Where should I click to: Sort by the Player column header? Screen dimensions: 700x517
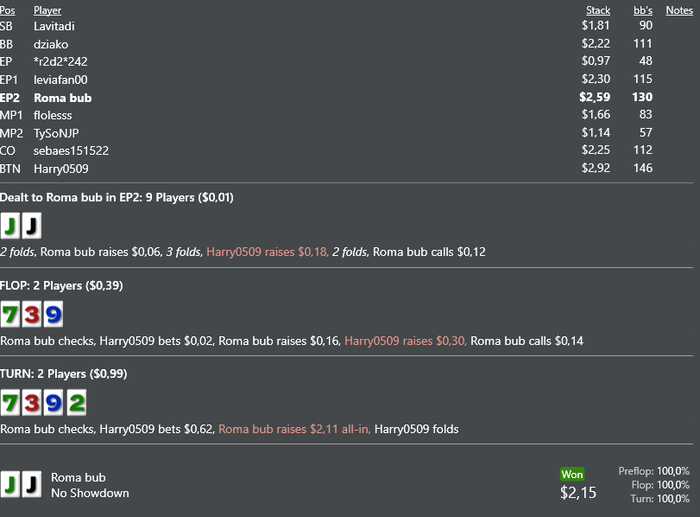(47, 11)
